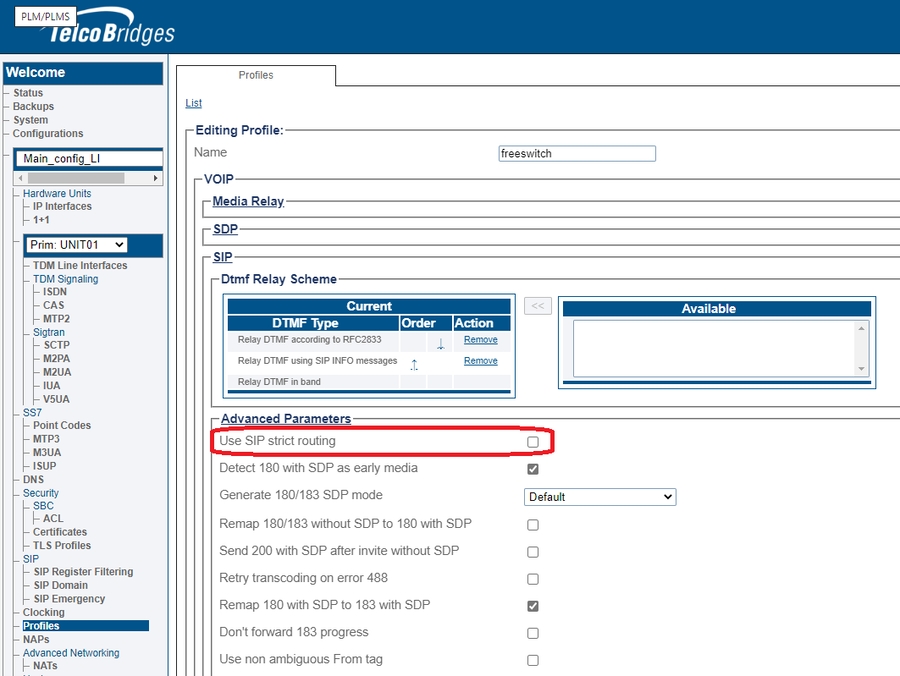Open the Generate 180/183 SDP mode dropdown
This screenshot has width=900, height=676.
[x=600, y=497]
